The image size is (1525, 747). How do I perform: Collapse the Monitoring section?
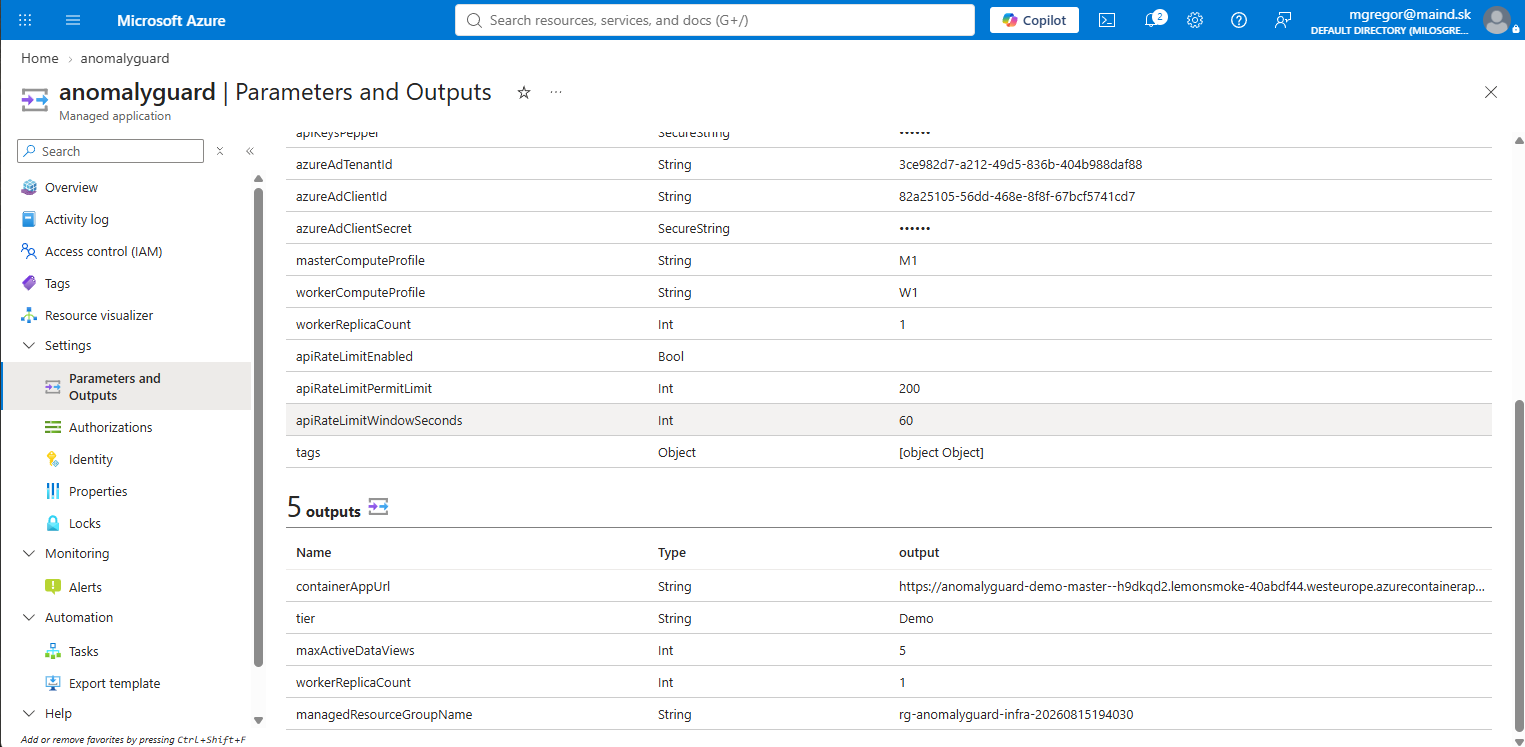[x=28, y=553]
